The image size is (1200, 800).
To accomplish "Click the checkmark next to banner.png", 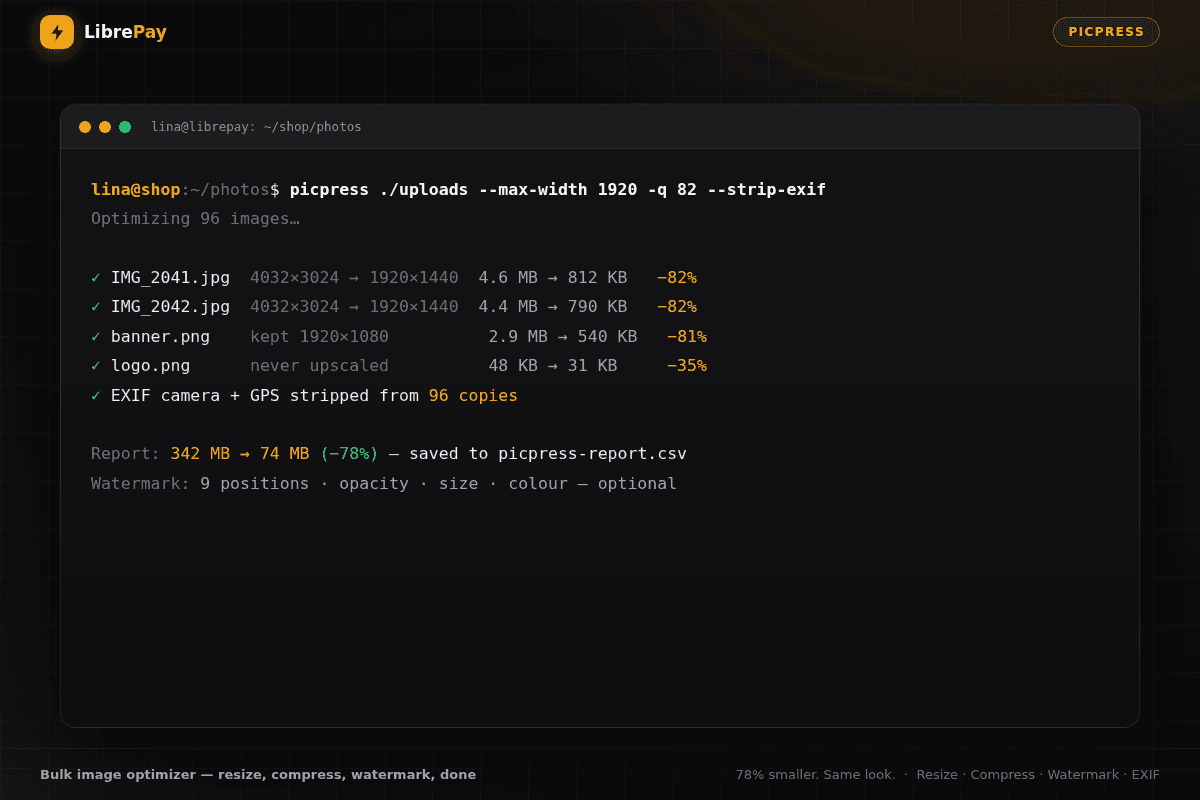I will [x=96, y=337].
